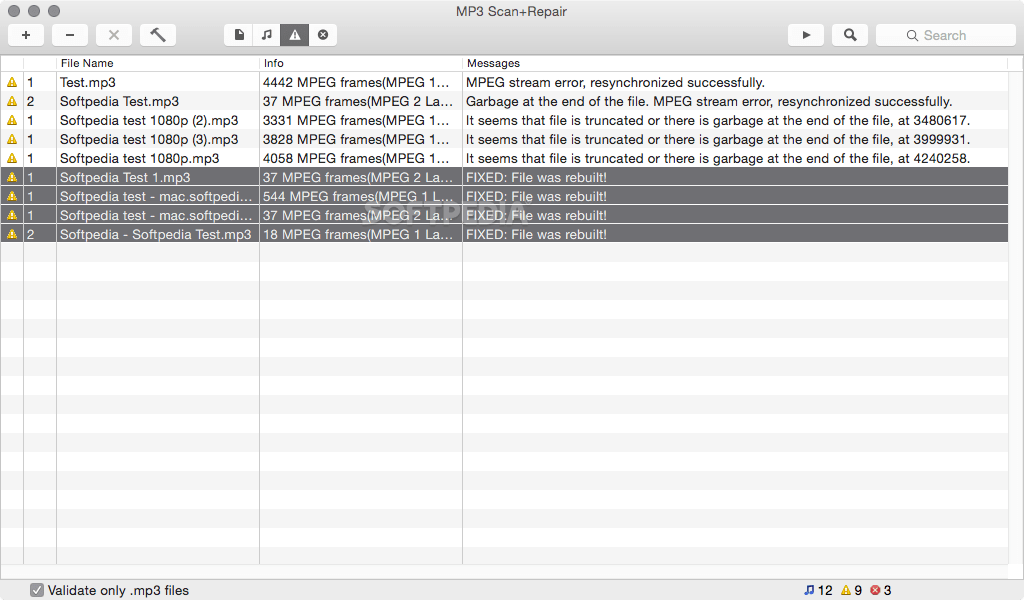Click the magnifier scan icon
The image size is (1024, 600).
click(850, 34)
